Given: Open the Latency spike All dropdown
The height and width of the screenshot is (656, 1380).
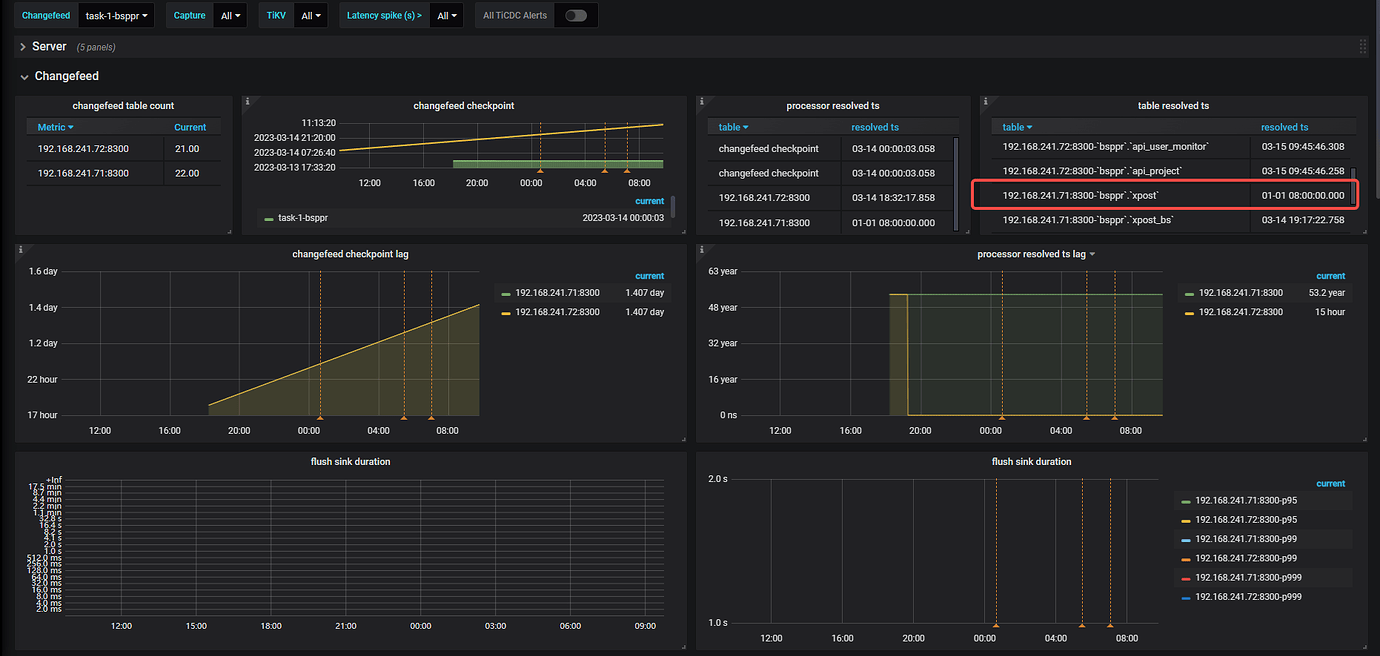Looking at the screenshot, I should tap(446, 15).
